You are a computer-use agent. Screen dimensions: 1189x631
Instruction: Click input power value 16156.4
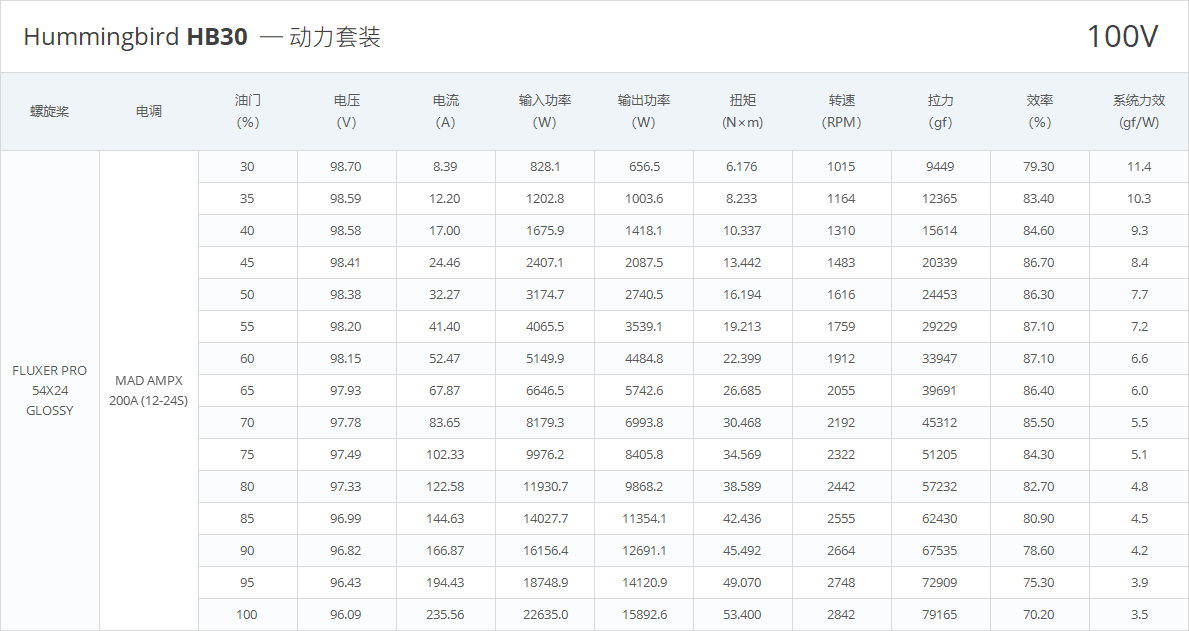(x=545, y=551)
